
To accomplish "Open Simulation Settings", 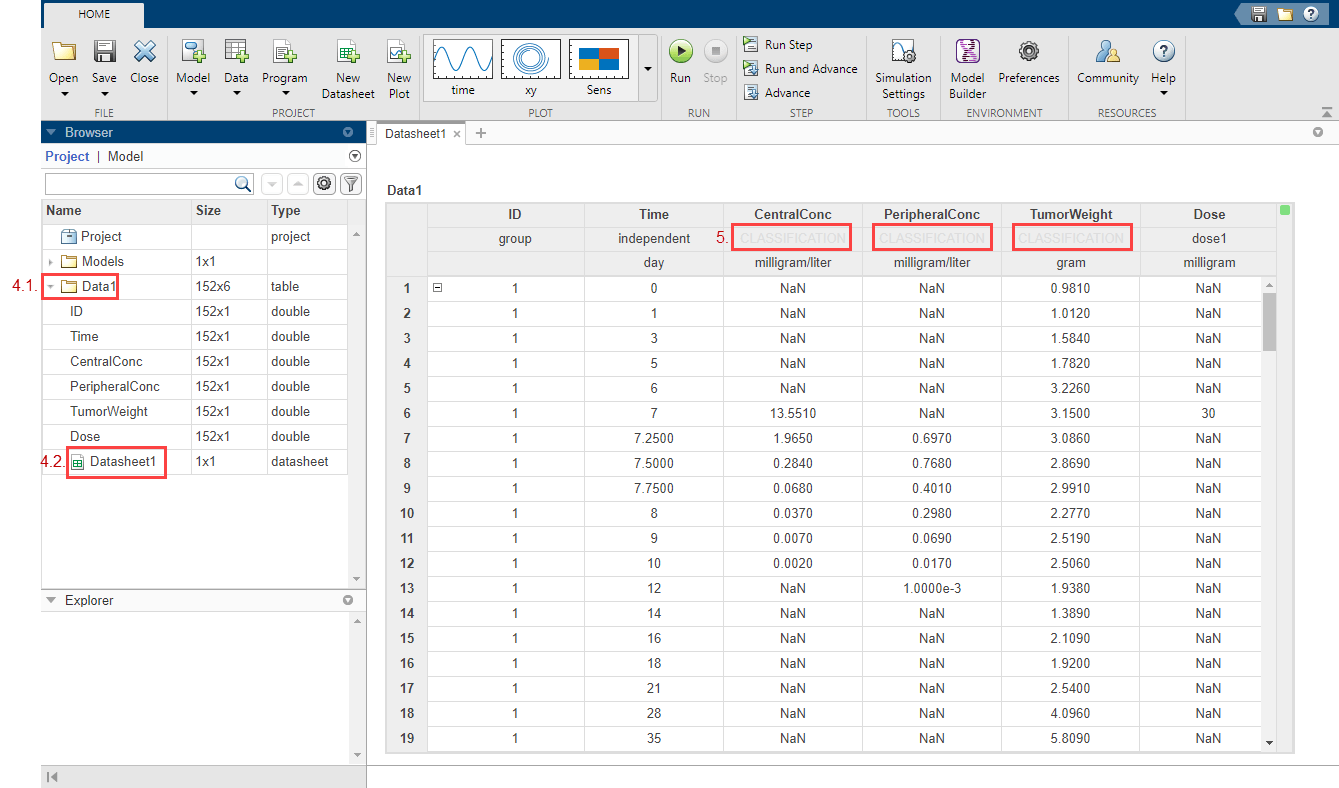I will (903, 53).
